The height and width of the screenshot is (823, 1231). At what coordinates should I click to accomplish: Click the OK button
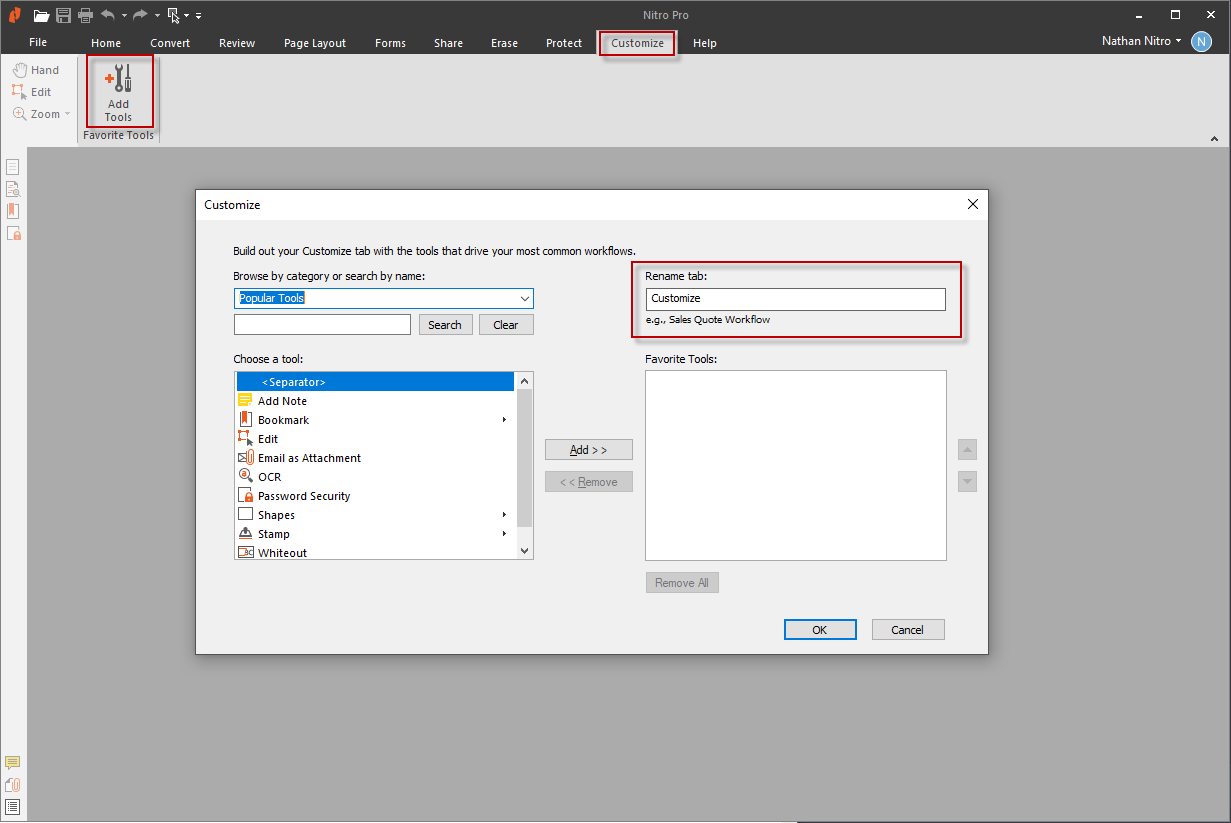coord(819,630)
